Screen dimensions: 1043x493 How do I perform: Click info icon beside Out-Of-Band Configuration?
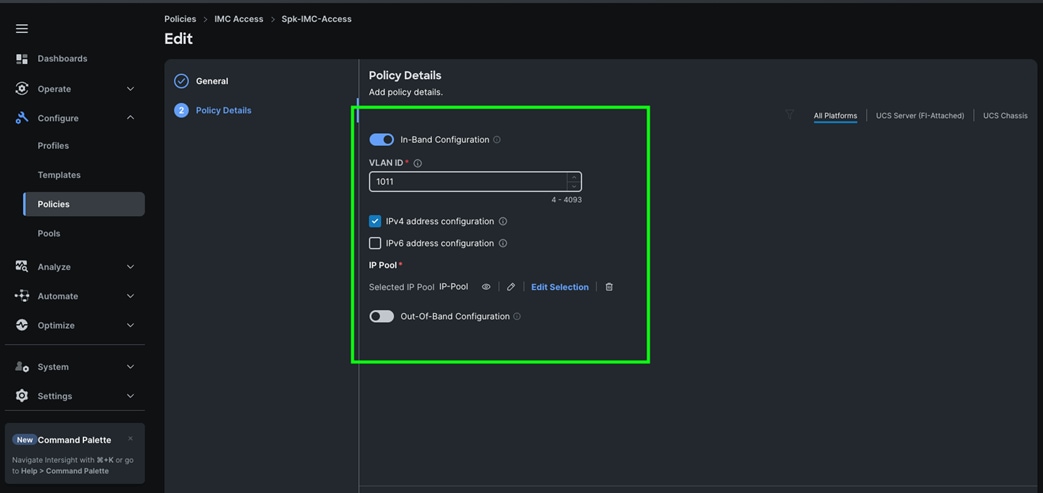[517, 317]
